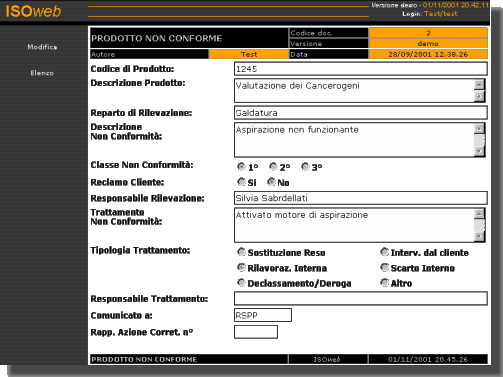Viewport: 503px width, 377px height.
Task: Click the Codice di Prodotto field
Action: point(361,69)
